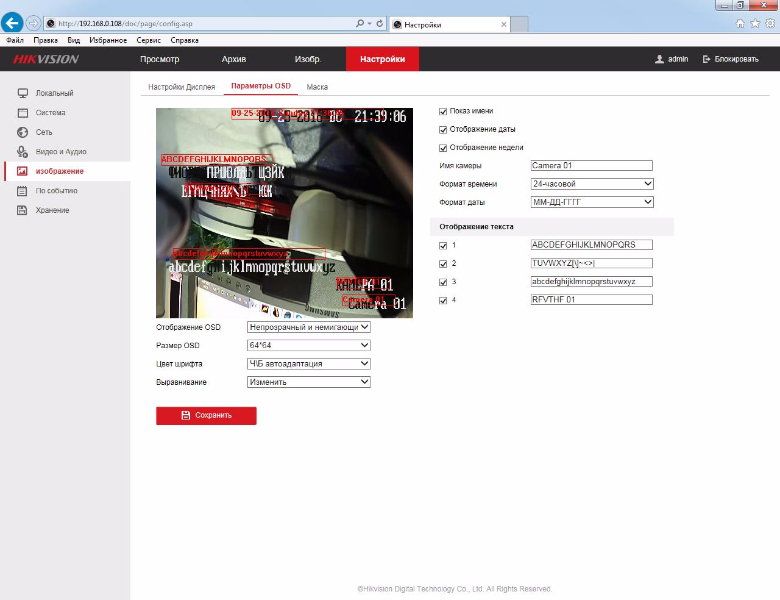Viewport: 780px width, 600px height.
Task: Click the Сохранить save button
Action: (206, 415)
